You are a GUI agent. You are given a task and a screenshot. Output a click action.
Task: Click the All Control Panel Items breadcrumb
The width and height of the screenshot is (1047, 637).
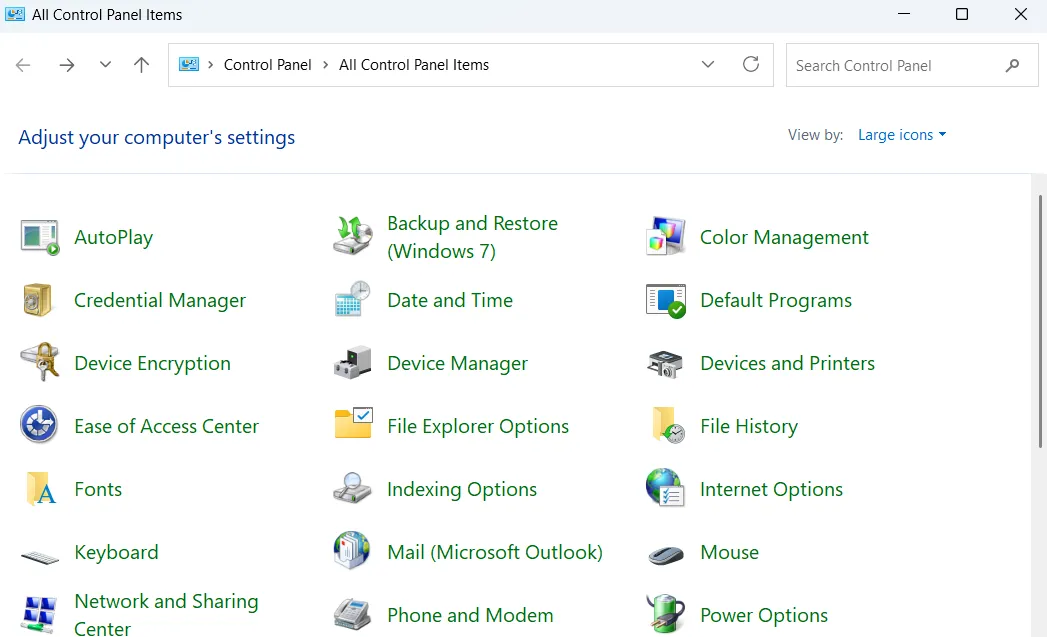coord(414,65)
